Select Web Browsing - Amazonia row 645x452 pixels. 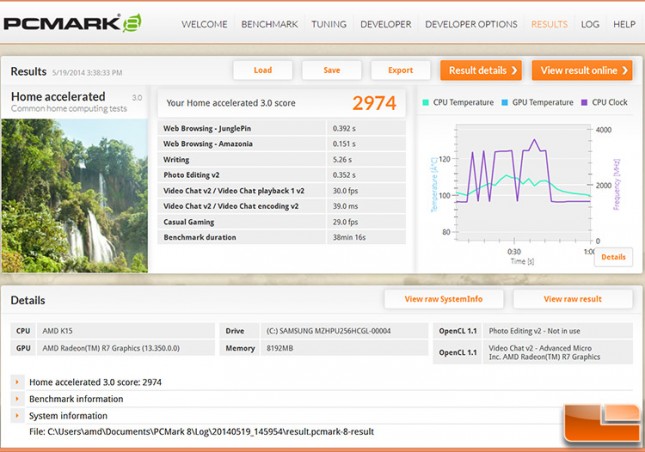tap(282, 144)
